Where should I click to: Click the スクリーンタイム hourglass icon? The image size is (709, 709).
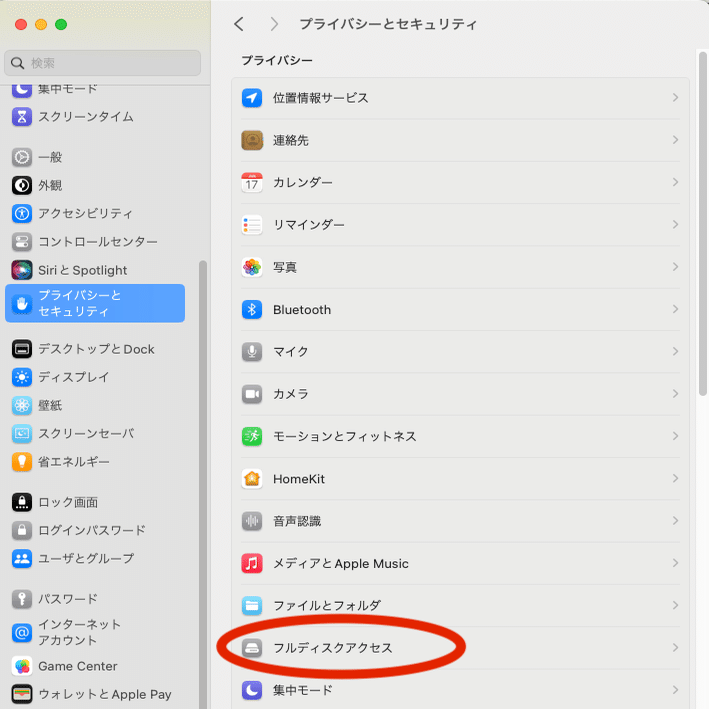point(22,117)
